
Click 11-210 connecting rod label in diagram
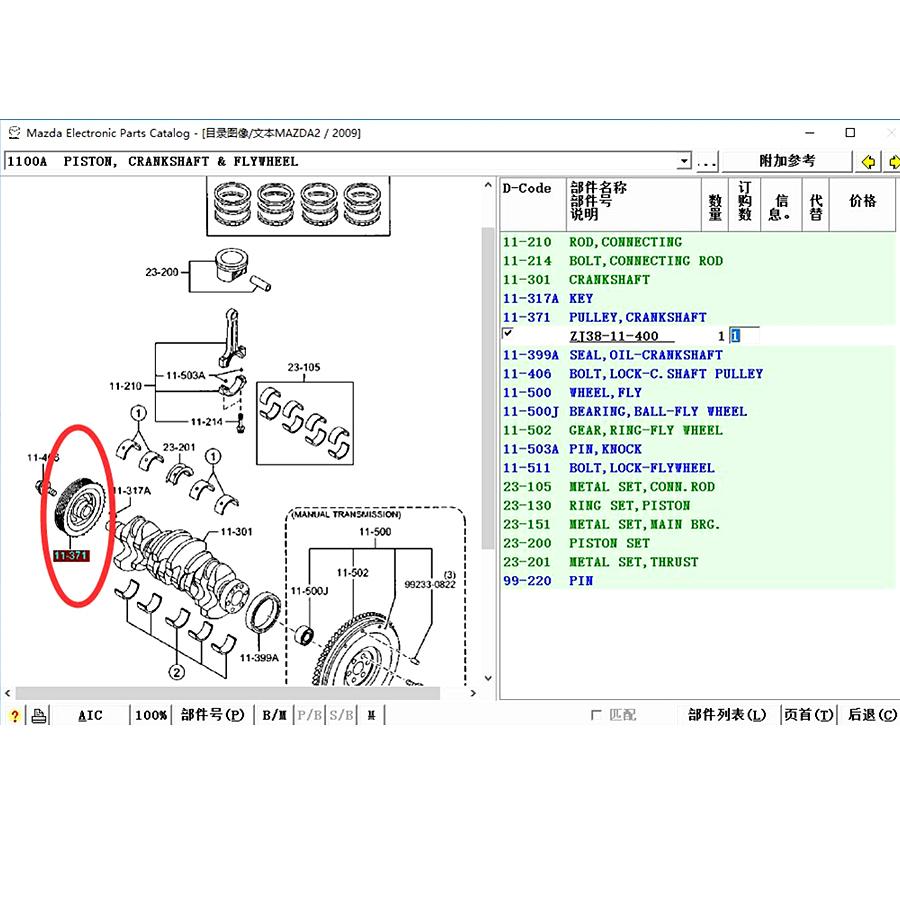pyautogui.click(x=125, y=386)
